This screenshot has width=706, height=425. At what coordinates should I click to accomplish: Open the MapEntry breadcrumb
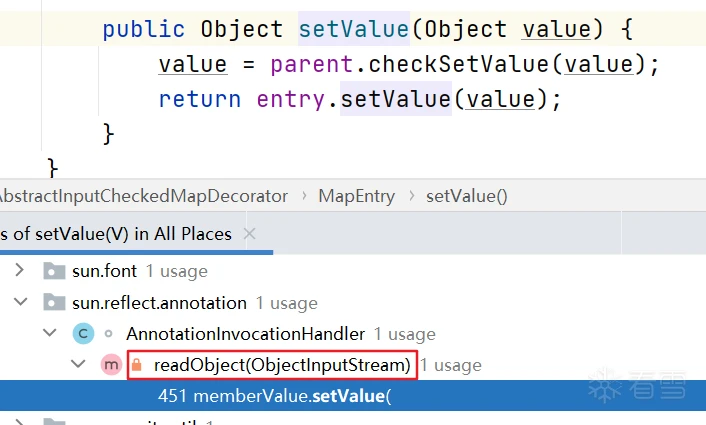(x=356, y=196)
